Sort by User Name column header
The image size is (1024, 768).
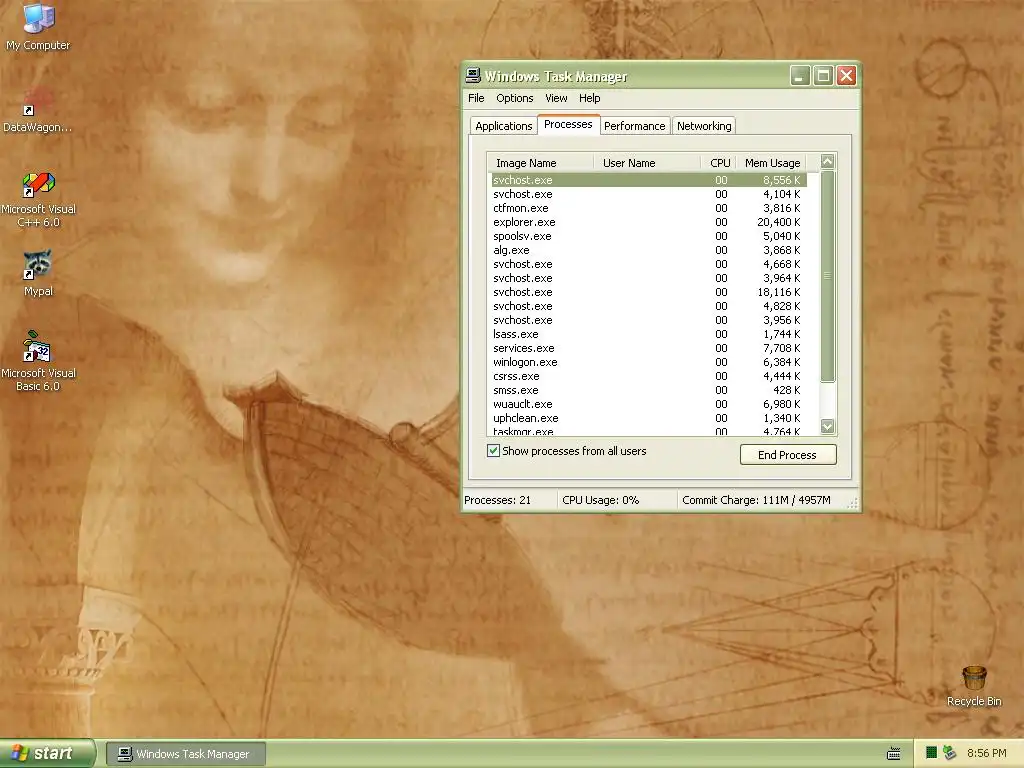pyautogui.click(x=647, y=163)
